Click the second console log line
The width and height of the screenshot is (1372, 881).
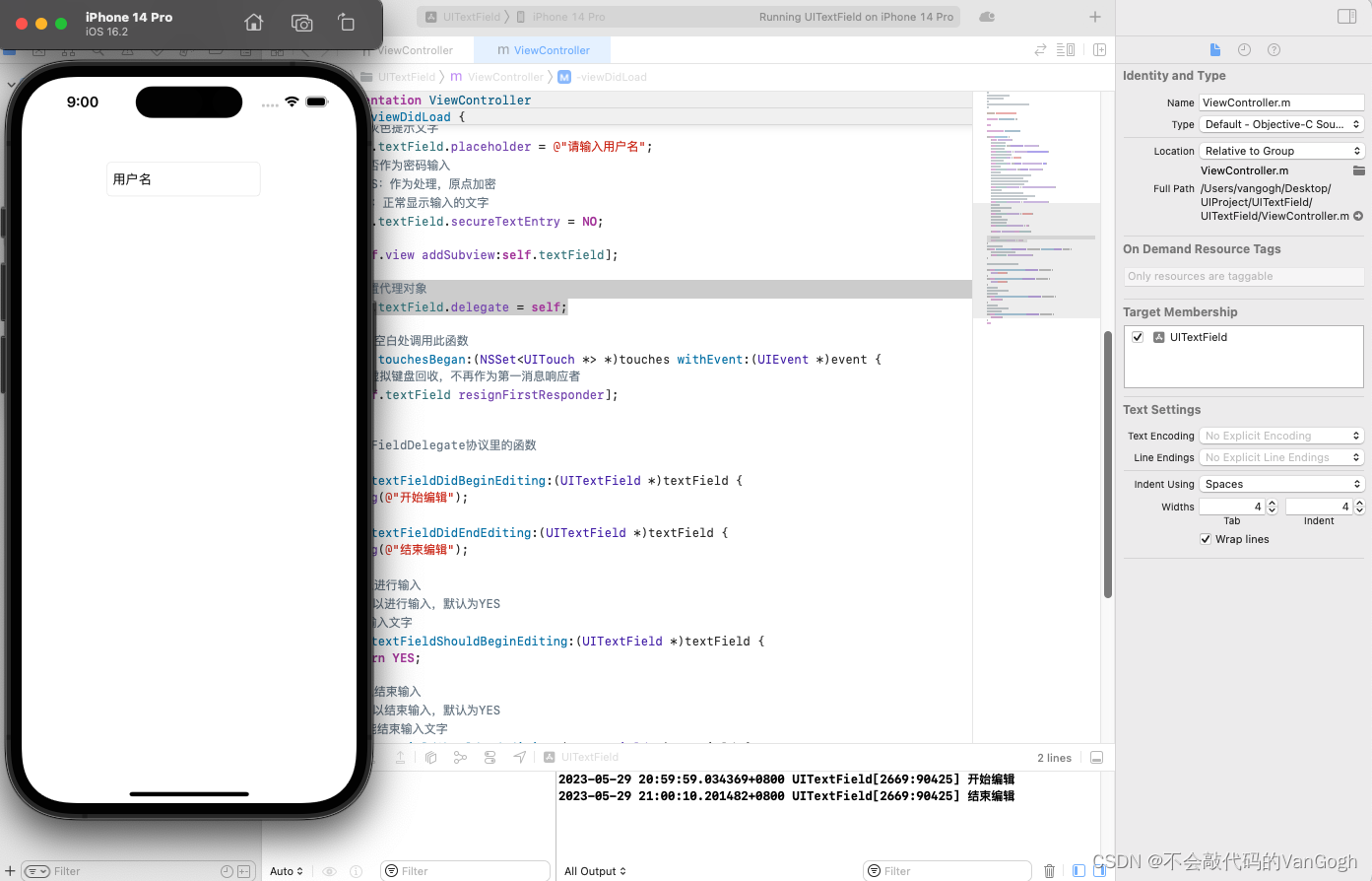(x=786, y=796)
